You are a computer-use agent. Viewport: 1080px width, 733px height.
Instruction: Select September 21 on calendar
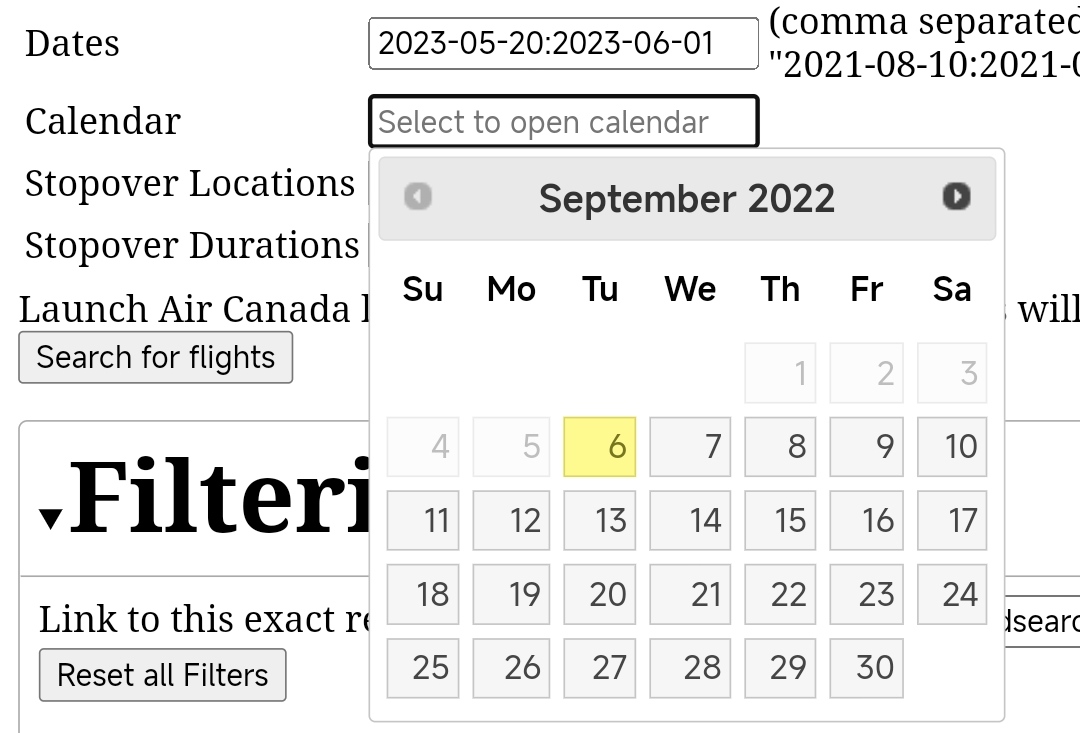click(x=690, y=594)
